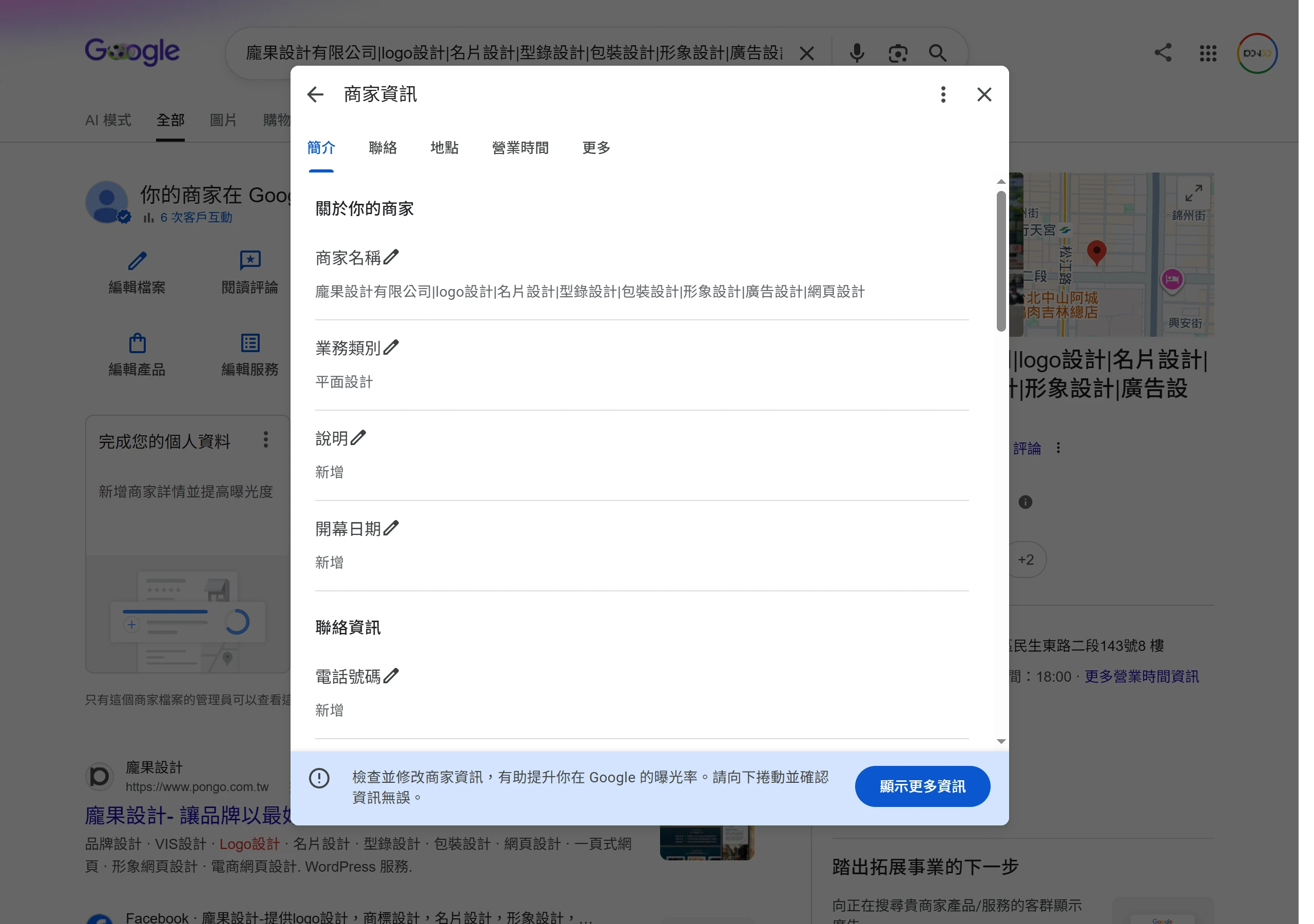Click the magnifier search icon
This screenshot has width=1314, height=924.
949,54
